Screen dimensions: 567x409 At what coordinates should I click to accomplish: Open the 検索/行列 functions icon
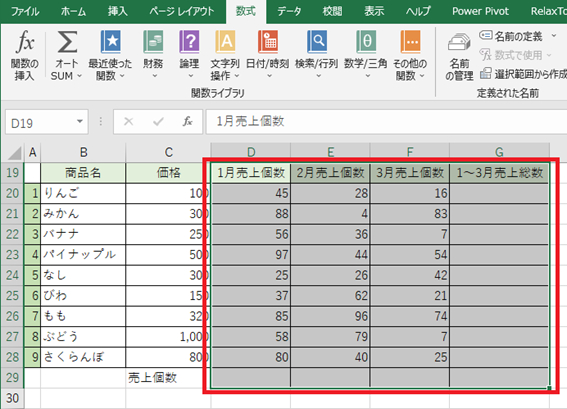(x=317, y=42)
